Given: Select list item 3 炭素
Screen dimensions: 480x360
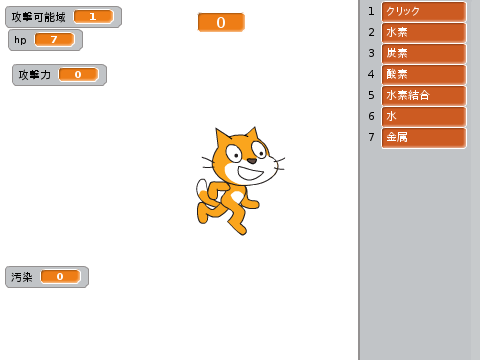Looking at the screenshot, I should tap(424, 54).
